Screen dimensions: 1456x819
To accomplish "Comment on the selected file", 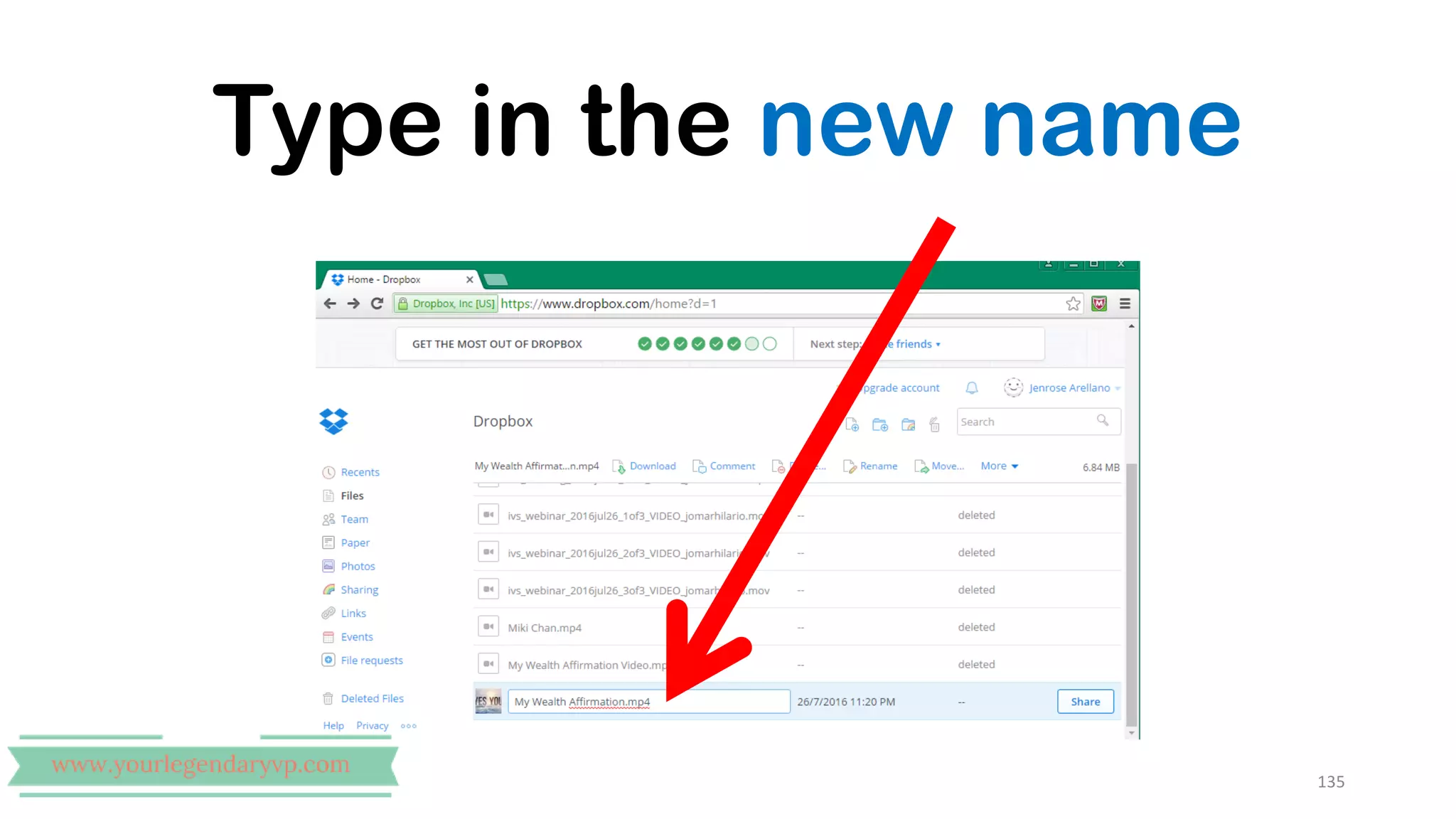I will pyautogui.click(x=724, y=466).
